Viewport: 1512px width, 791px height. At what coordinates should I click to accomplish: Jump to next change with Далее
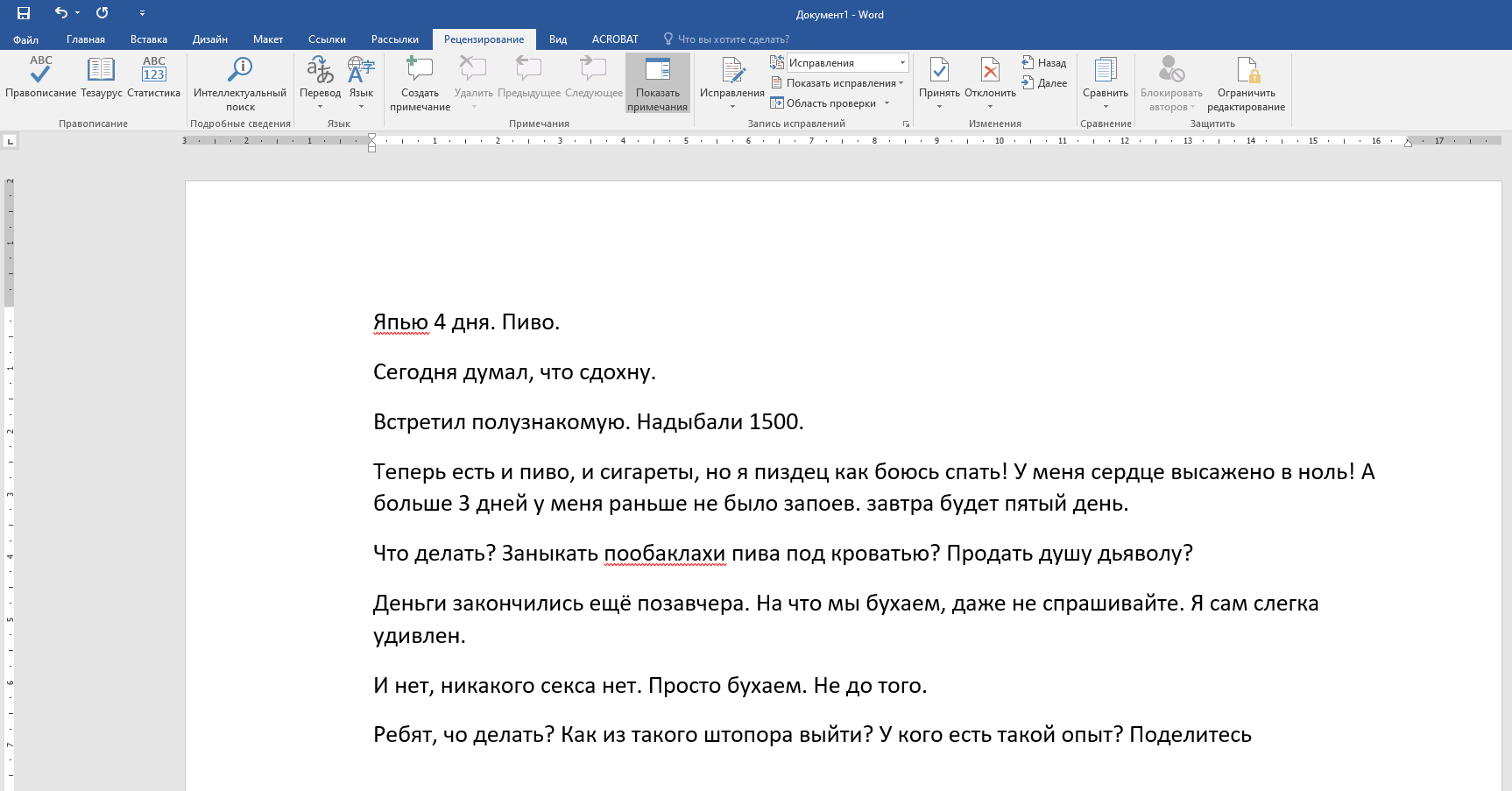pyautogui.click(x=1044, y=83)
